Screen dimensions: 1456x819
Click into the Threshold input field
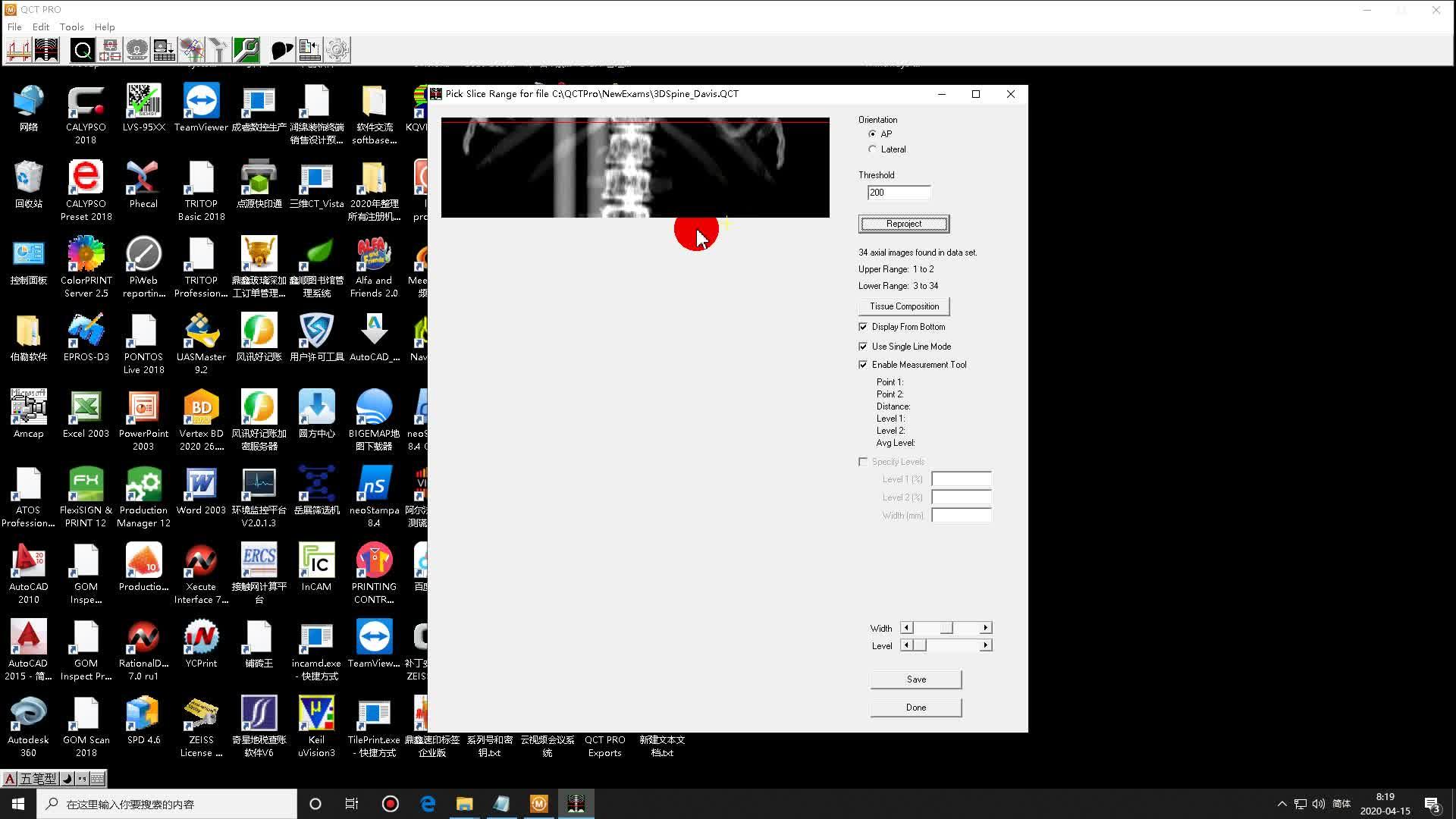tap(899, 193)
